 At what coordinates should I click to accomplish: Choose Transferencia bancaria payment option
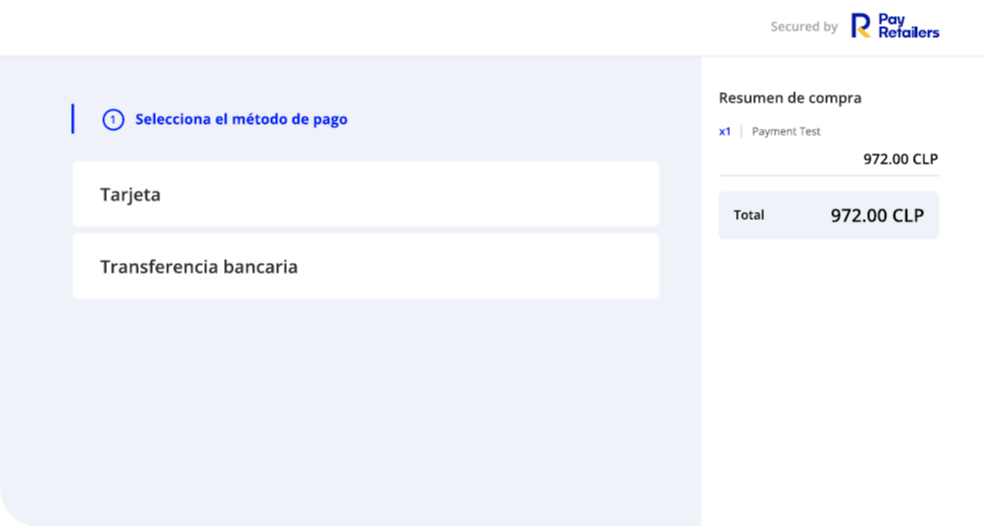[x=366, y=266]
